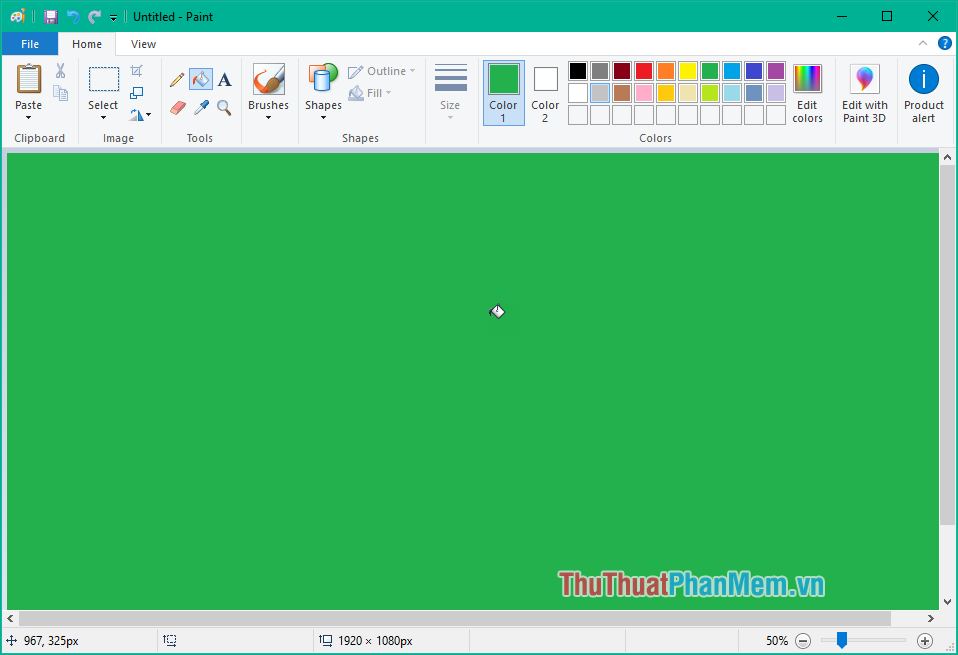Select the Fill with color tool

click(200, 79)
